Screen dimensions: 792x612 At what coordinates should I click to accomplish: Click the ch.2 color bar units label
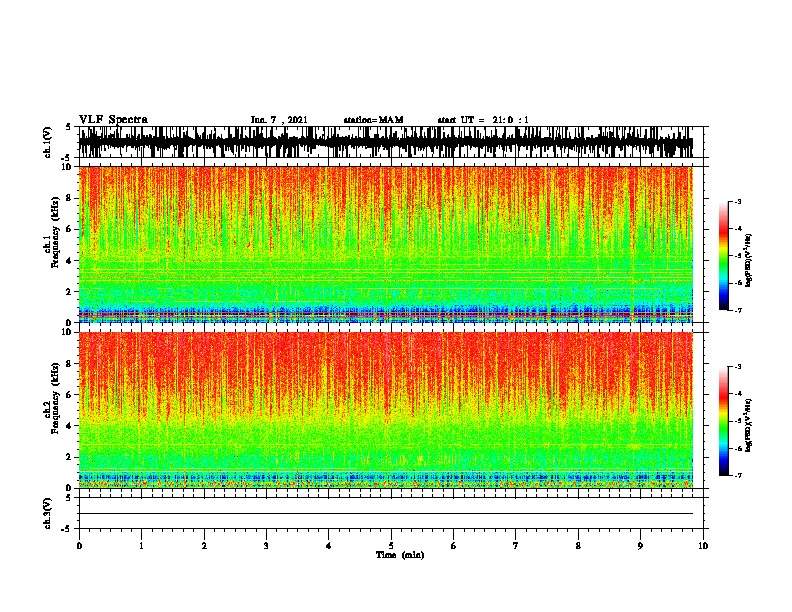tap(749, 426)
